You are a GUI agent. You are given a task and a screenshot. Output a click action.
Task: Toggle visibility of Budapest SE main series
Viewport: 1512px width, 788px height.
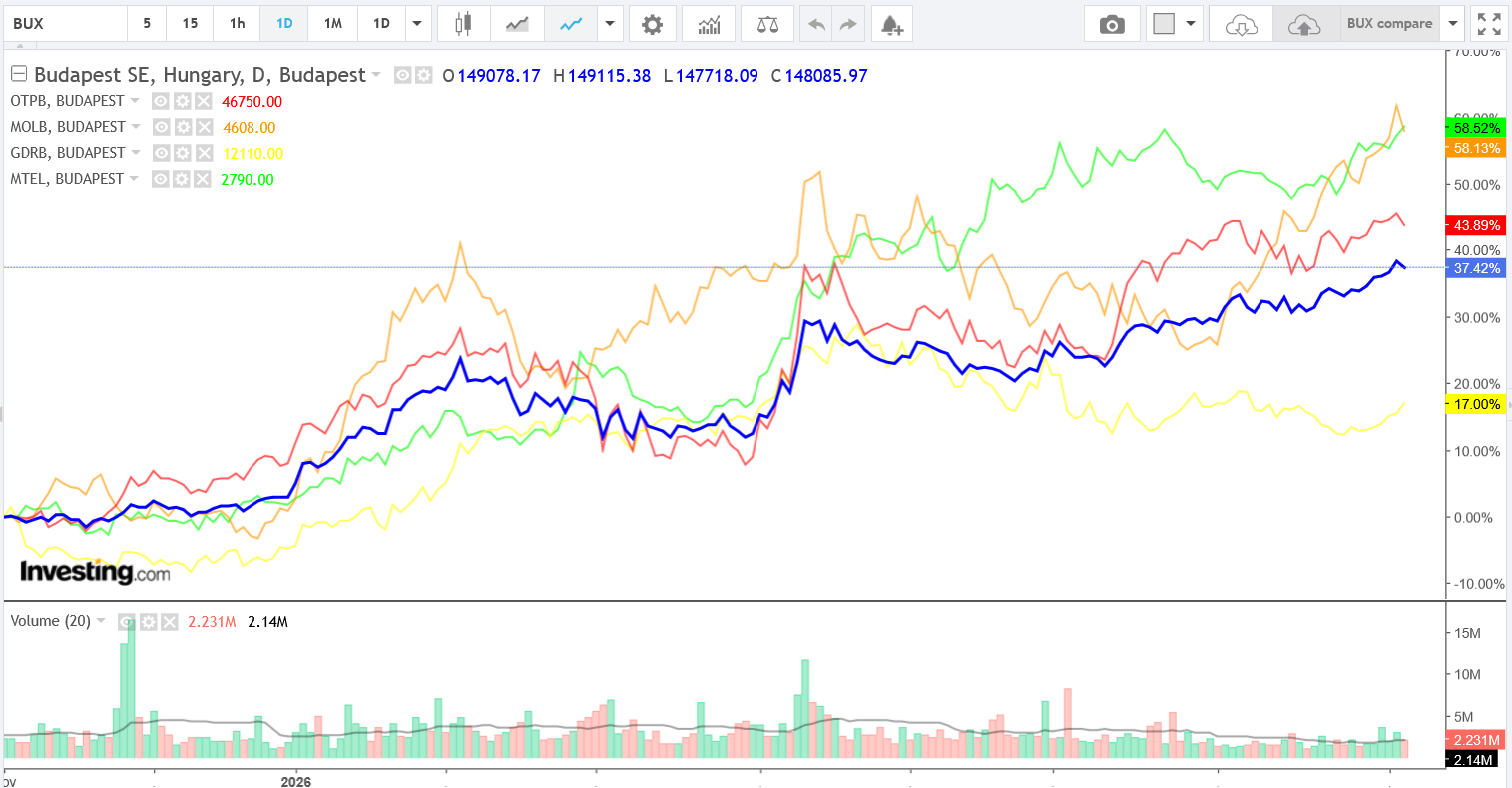[x=403, y=75]
